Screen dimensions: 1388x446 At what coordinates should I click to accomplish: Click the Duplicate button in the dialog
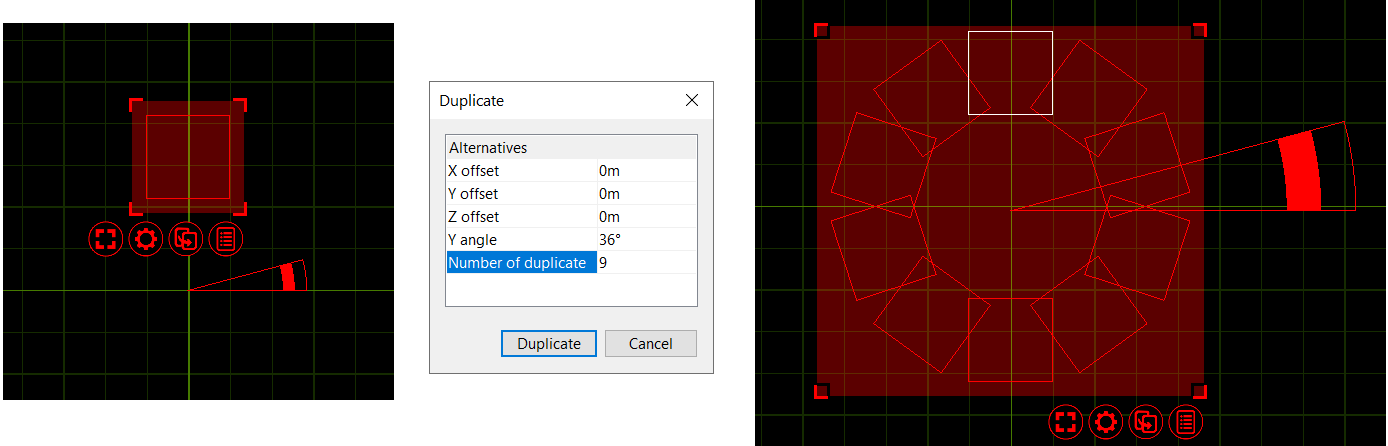[548, 343]
